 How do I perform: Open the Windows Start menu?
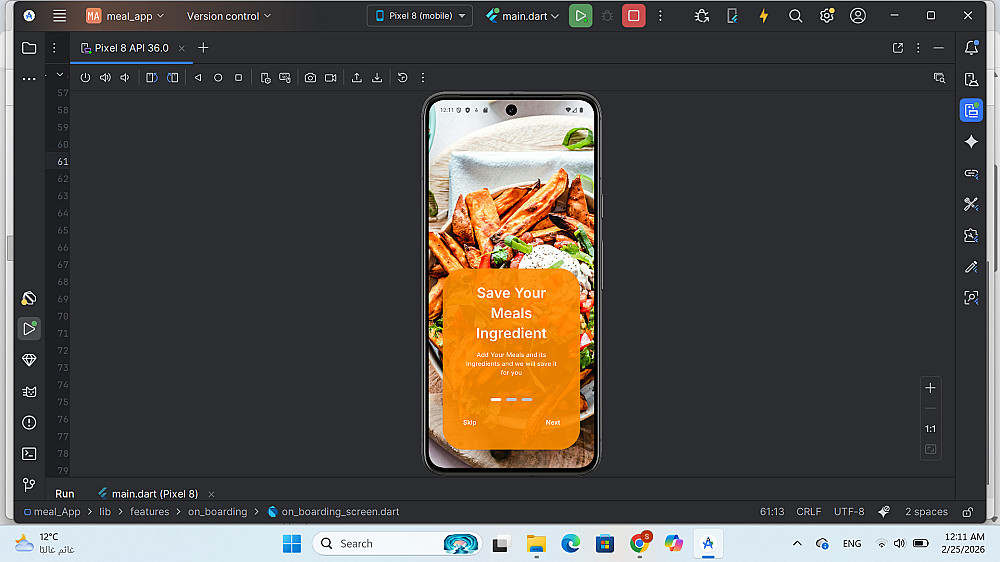[x=291, y=544]
